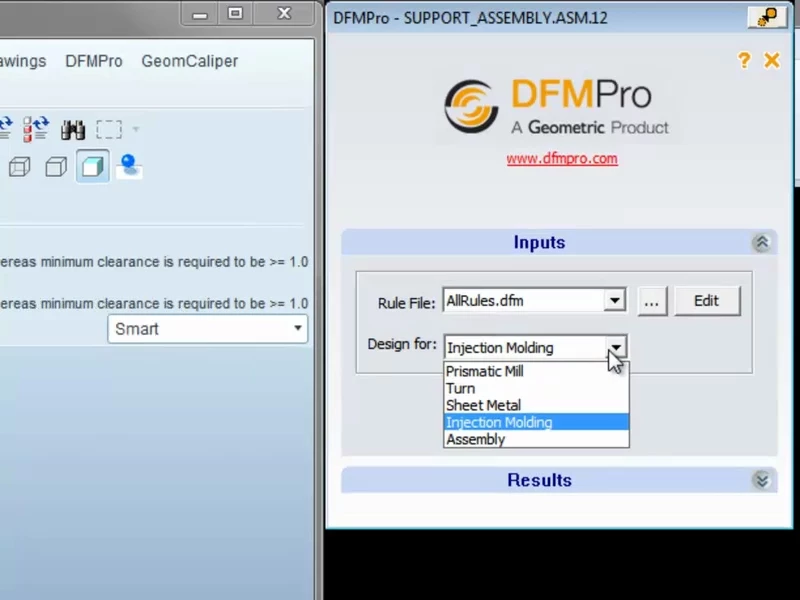Choose the shaded cube display style
Viewport: 800px width, 600px height.
point(92,166)
